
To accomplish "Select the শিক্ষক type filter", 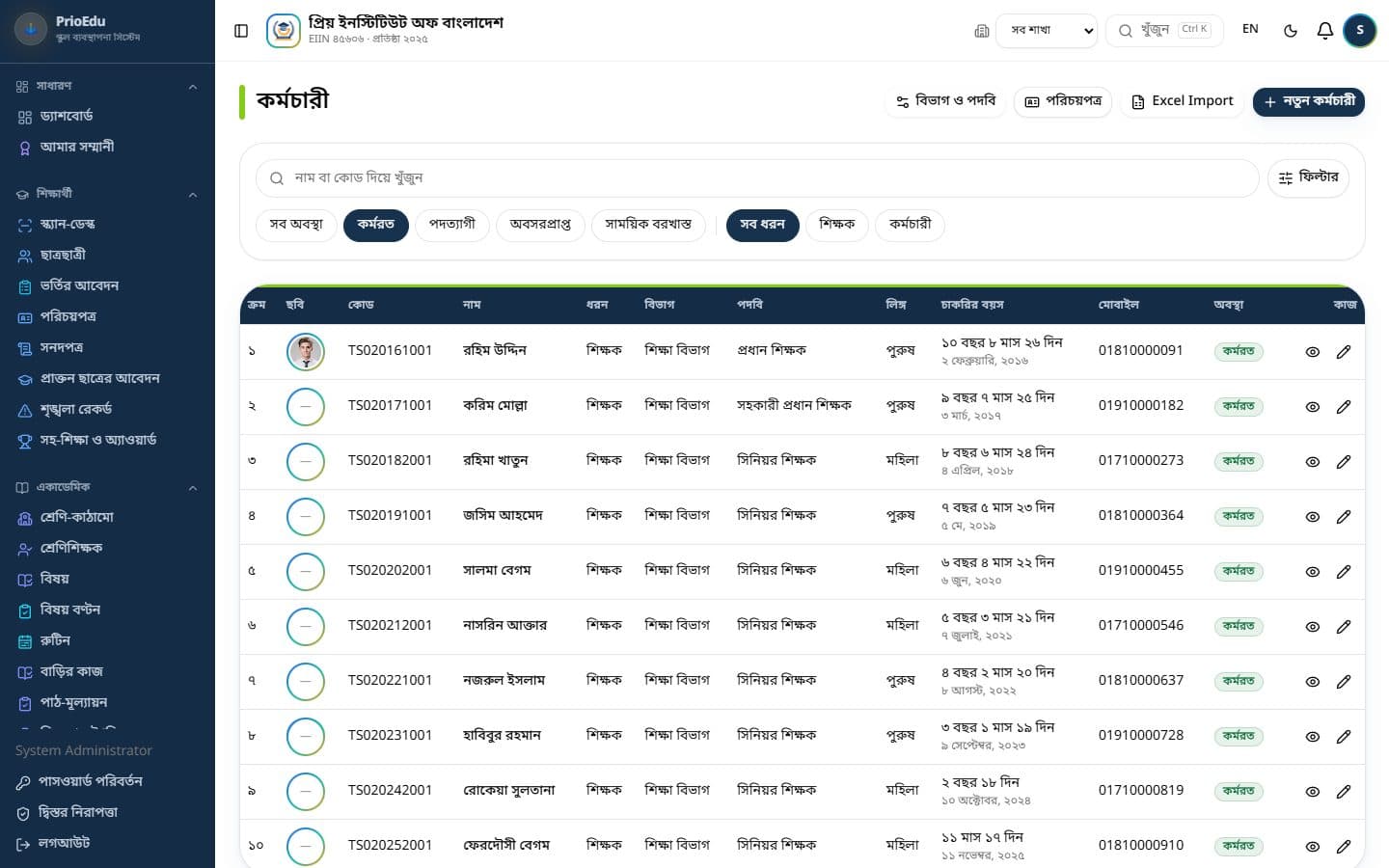I will click(837, 225).
